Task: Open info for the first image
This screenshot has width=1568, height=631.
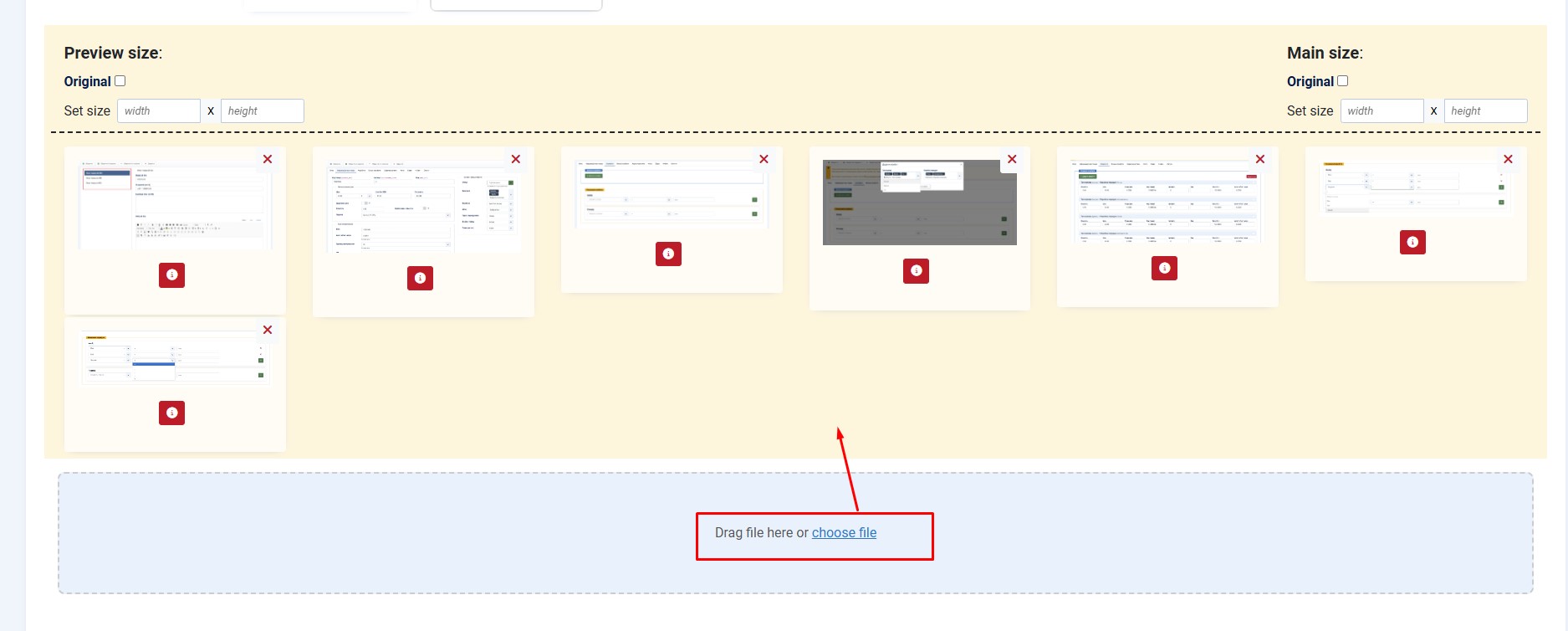Action: point(171,275)
